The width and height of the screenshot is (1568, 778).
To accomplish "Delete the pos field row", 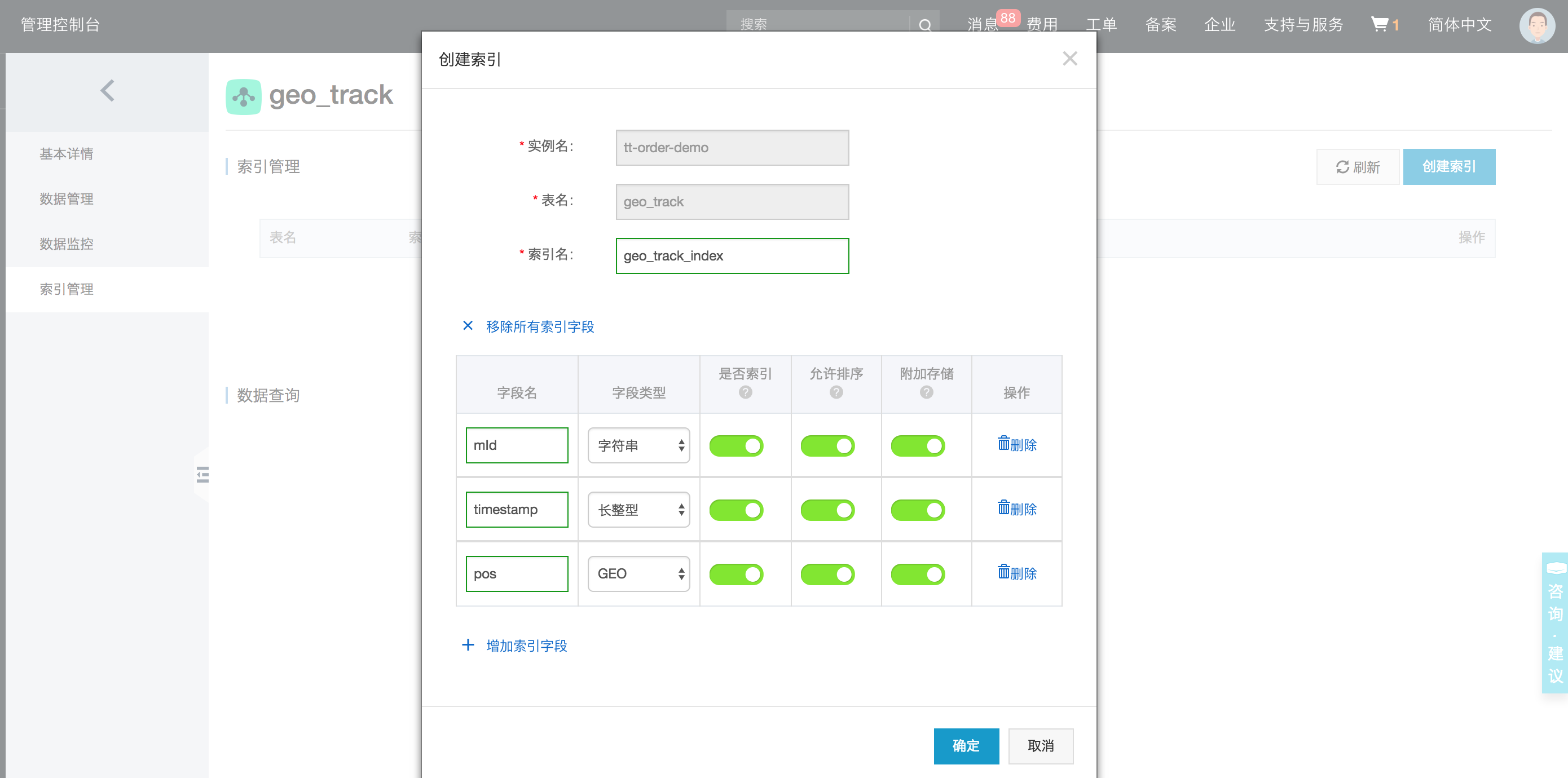I will coord(1016,572).
